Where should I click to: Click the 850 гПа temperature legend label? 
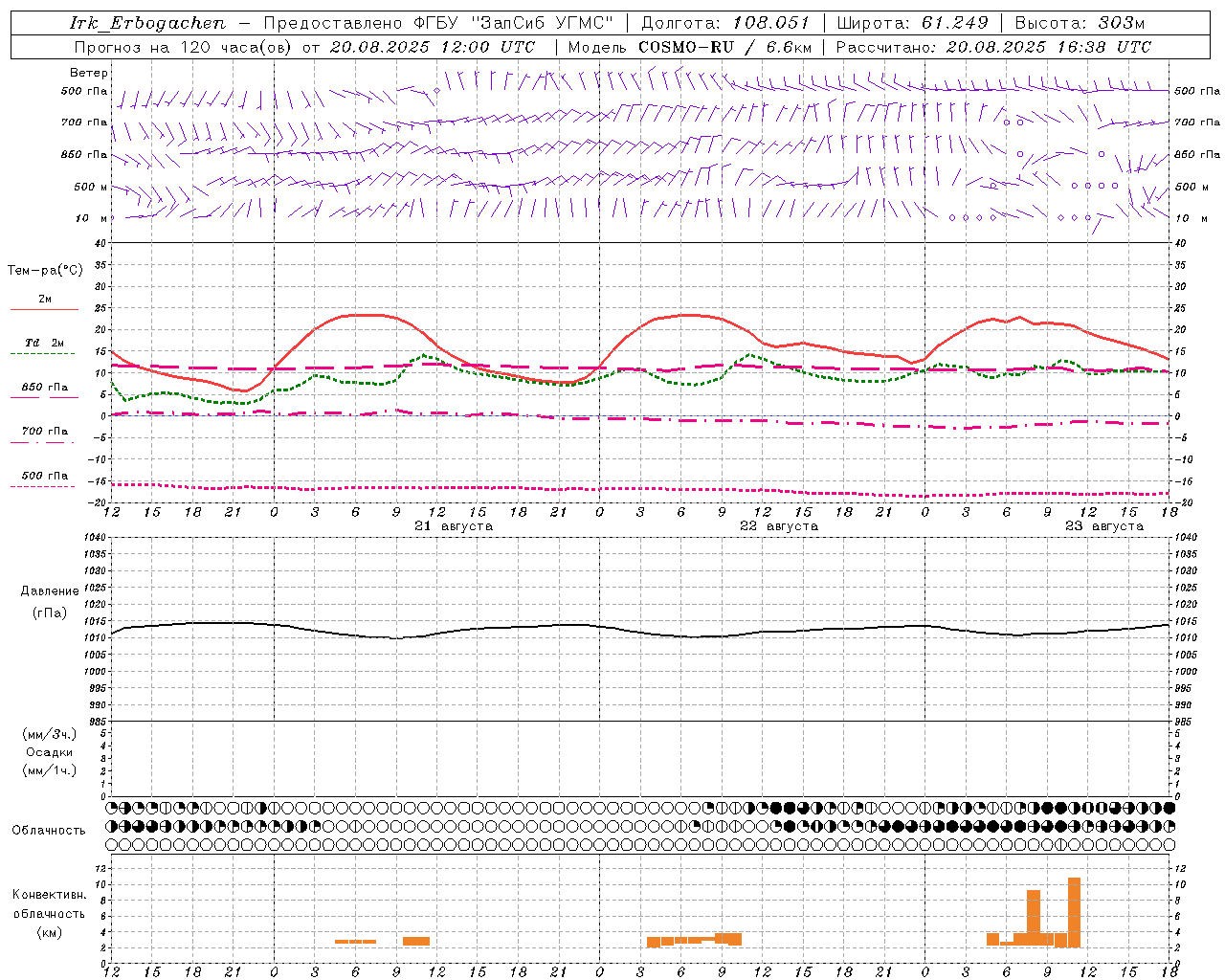pyautogui.click(x=45, y=387)
